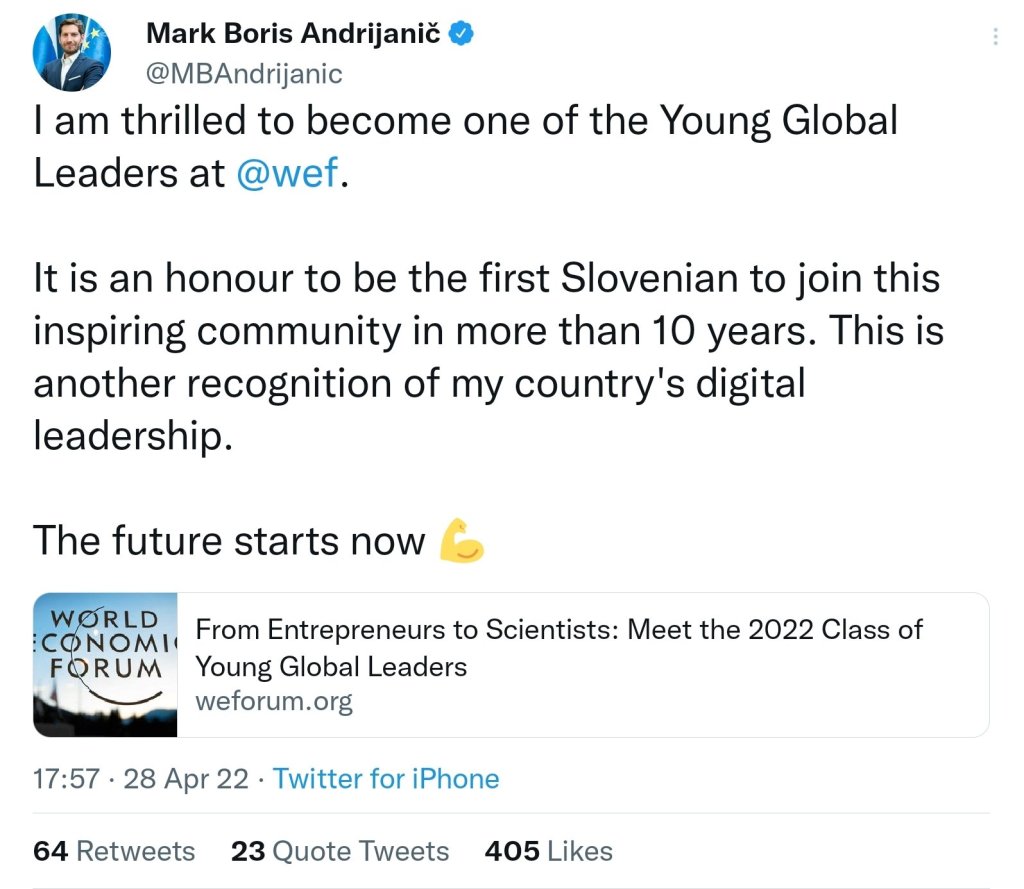Viewport: 1024px width, 889px height.
Task: Click the @MBAndrijanic handle
Action: point(244,74)
